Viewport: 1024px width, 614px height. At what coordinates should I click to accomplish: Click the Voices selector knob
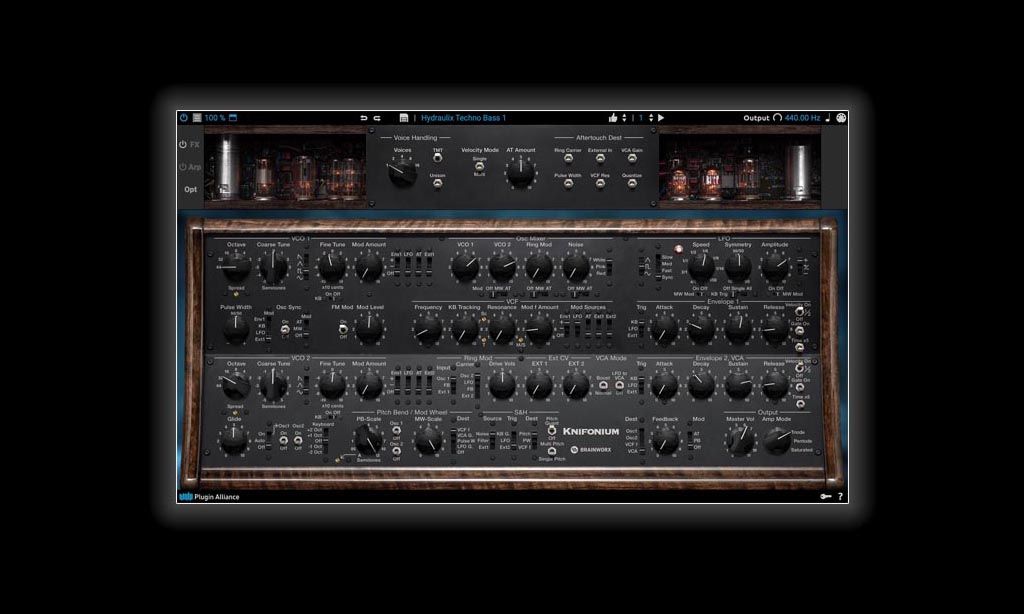pyautogui.click(x=402, y=172)
